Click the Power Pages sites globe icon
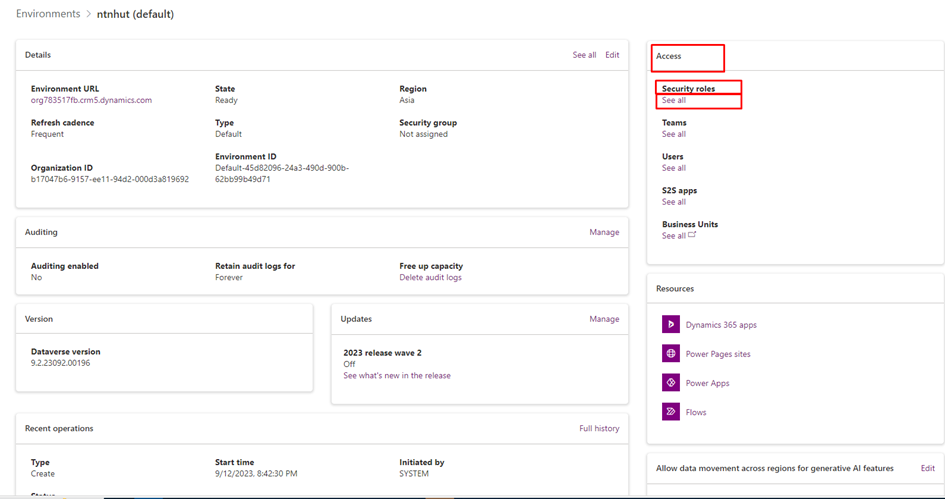The height and width of the screenshot is (499, 945). [x=670, y=354]
